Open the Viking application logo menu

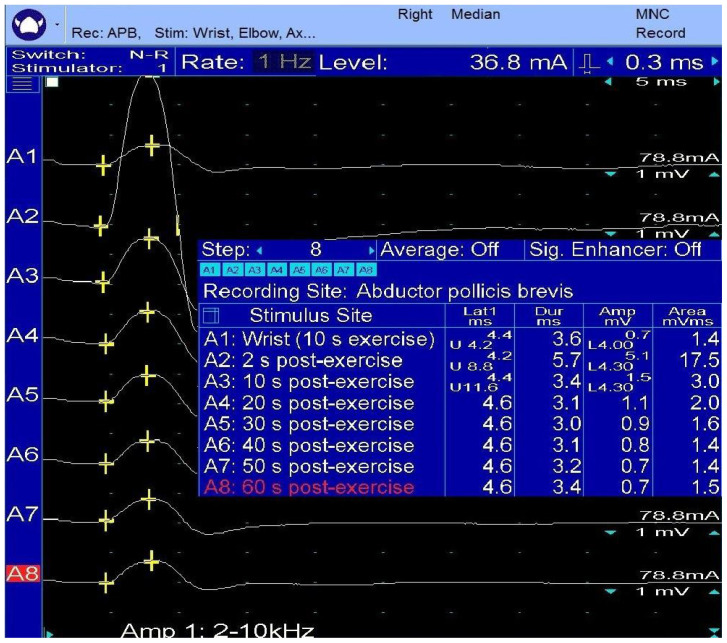coord(29,25)
